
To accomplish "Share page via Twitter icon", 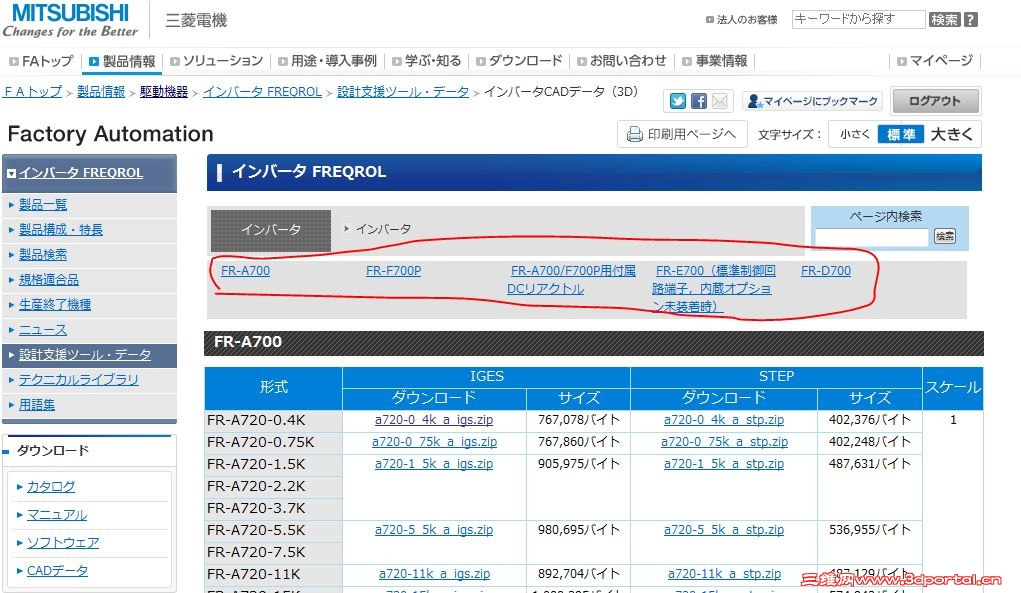I will pyautogui.click(x=677, y=101).
